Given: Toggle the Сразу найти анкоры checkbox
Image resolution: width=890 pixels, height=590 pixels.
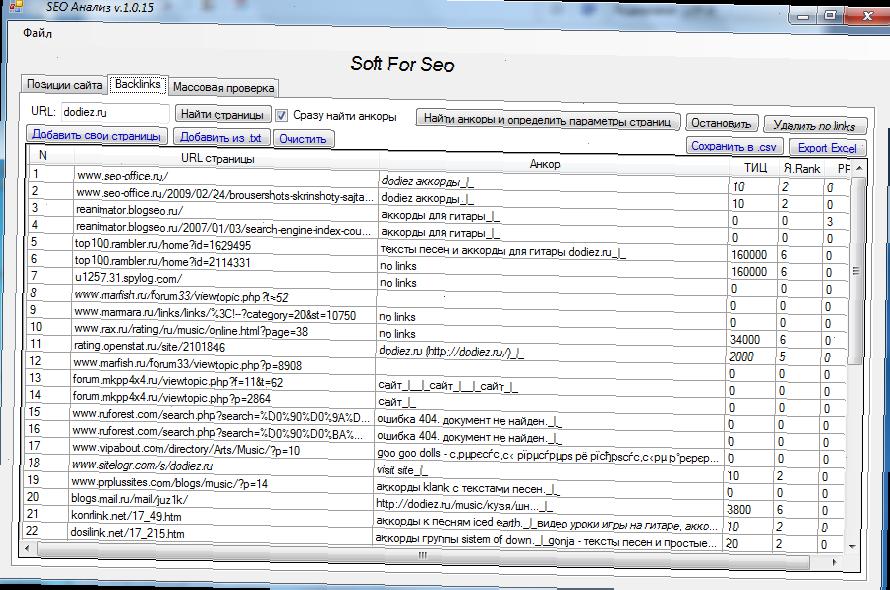Looking at the screenshot, I should [282, 116].
